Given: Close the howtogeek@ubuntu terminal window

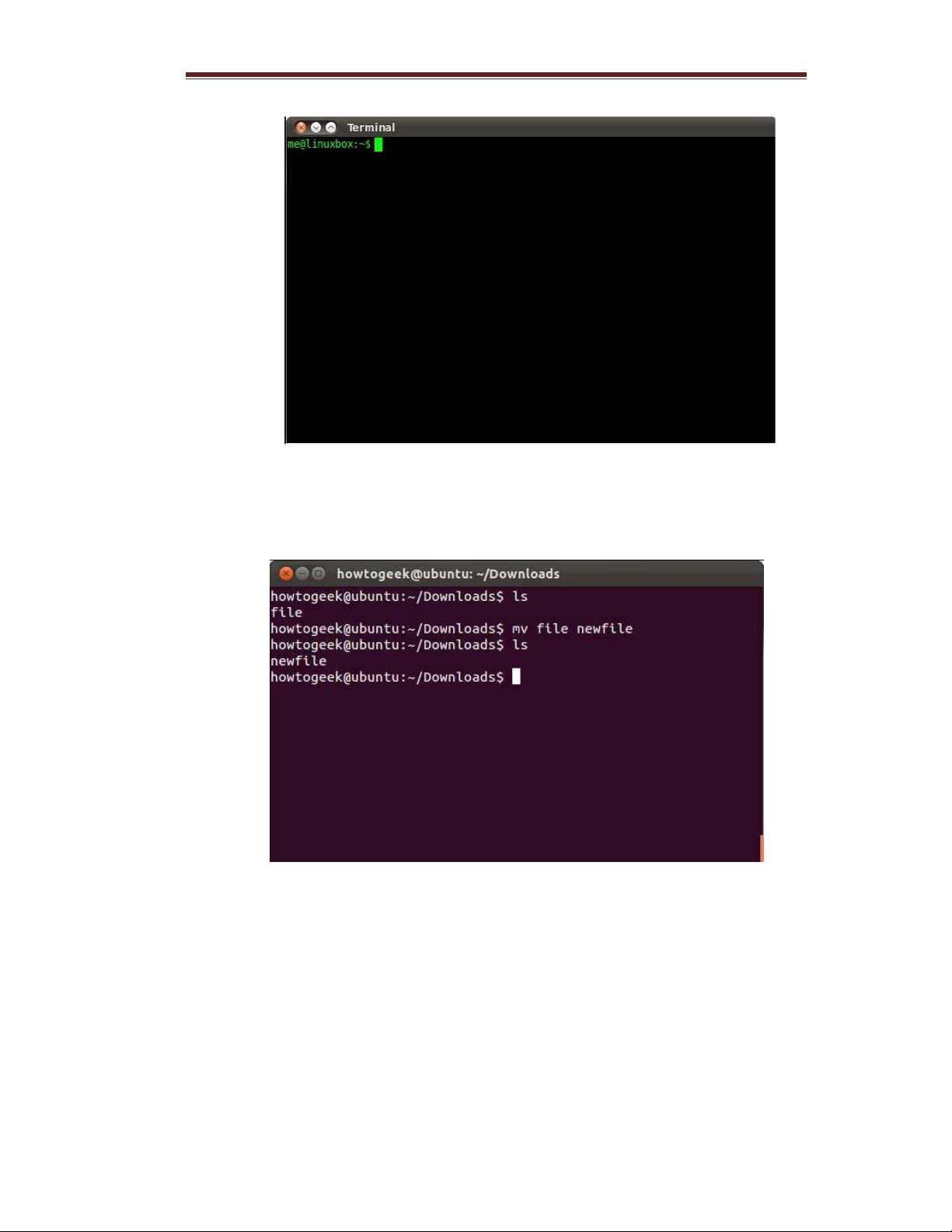Looking at the screenshot, I should click(x=286, y=574).
